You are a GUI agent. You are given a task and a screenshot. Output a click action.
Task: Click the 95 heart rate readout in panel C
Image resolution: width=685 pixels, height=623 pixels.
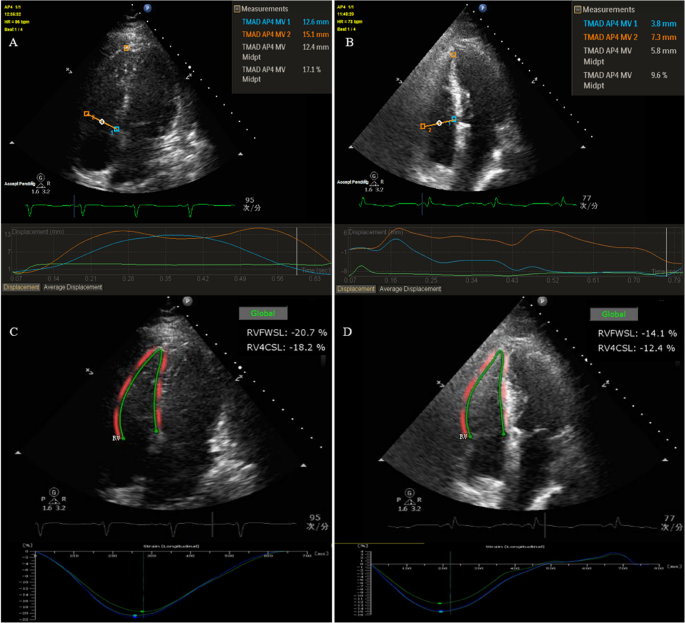pyautogui.click(x=315, y=517)
